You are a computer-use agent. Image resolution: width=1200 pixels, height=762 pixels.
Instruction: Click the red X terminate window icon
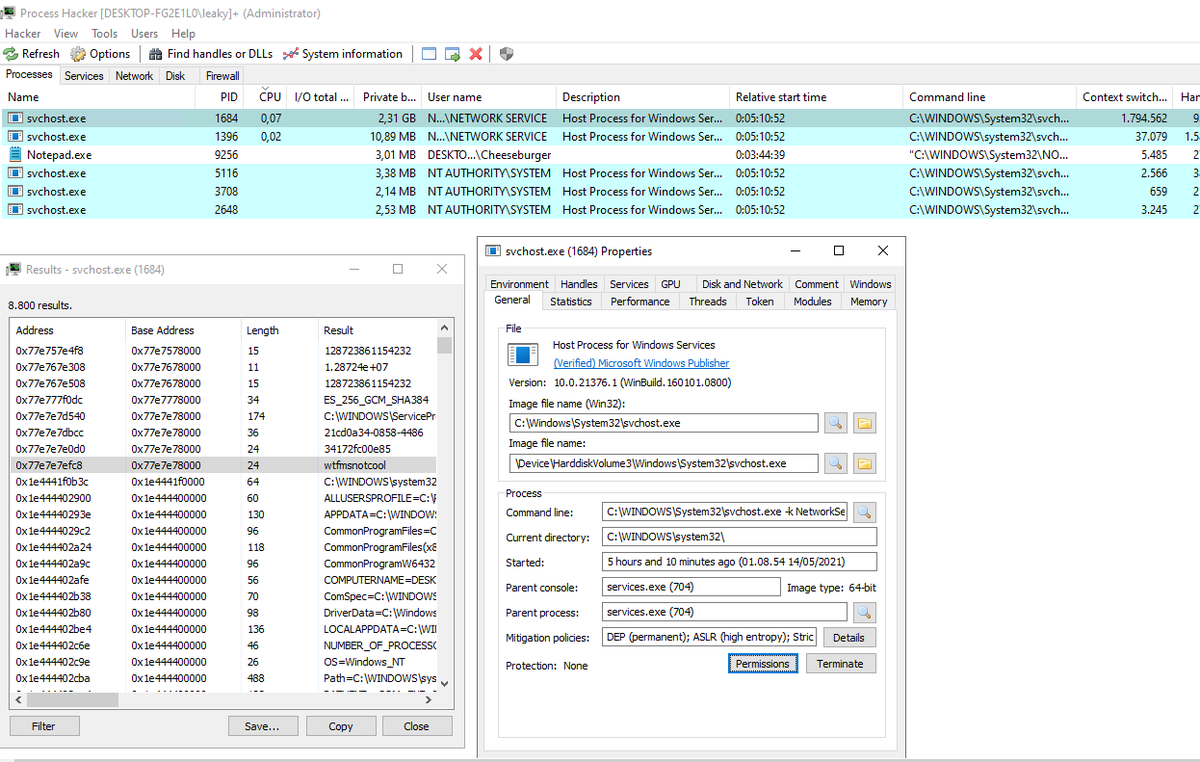476,54
